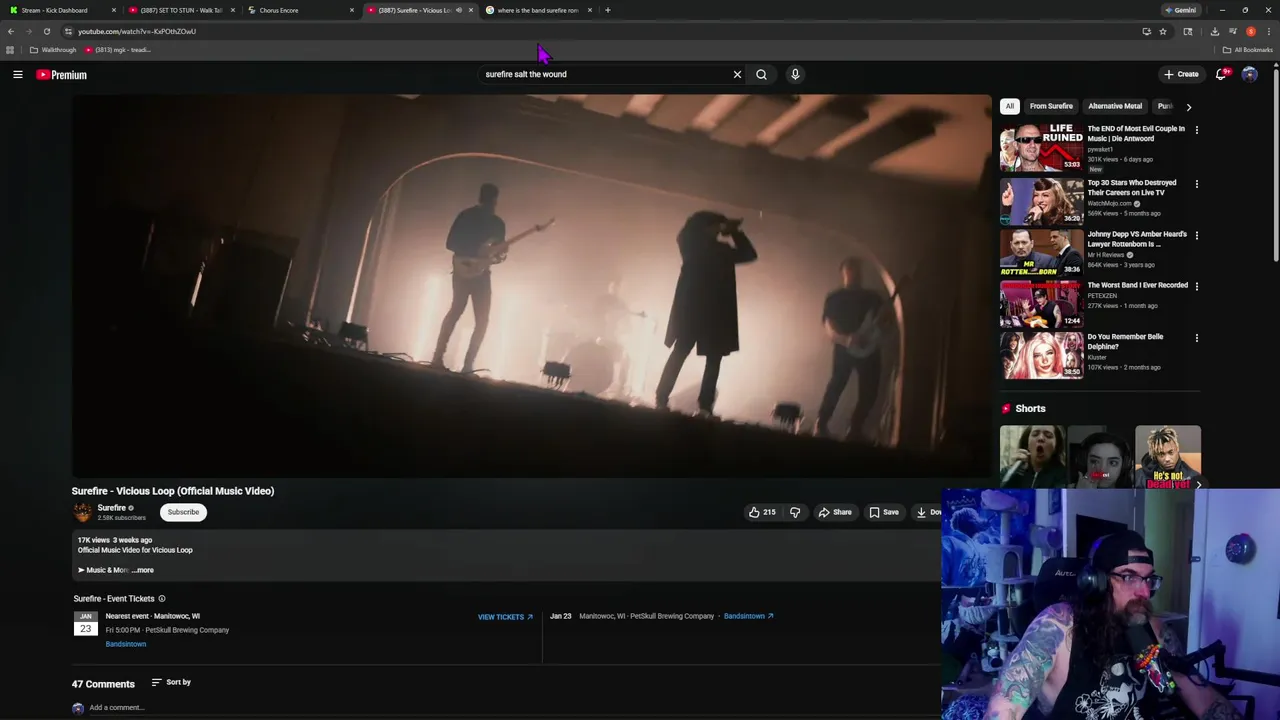This screenshot has height=720, width=1280.
Task: Open Walkthrough bookmark folder
Action: pyautogui.click(x=53, y=50)
